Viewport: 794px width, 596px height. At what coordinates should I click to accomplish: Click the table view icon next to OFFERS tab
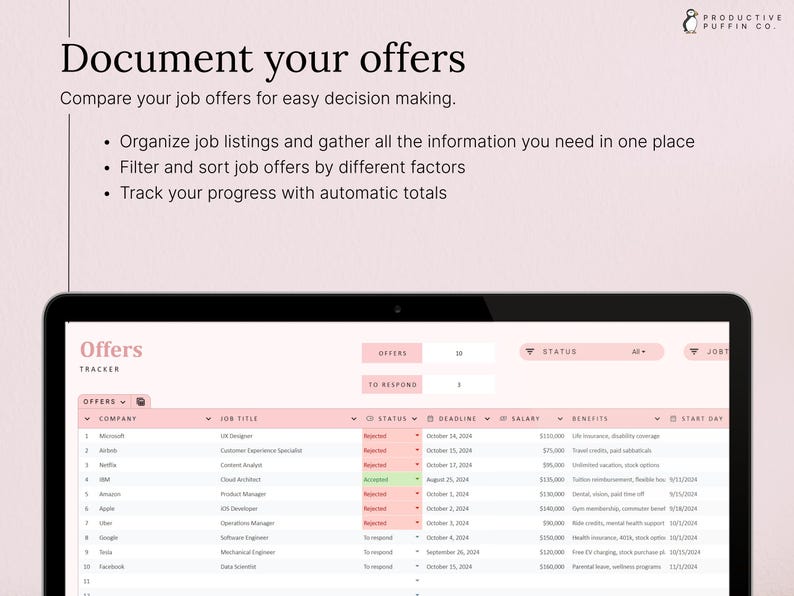(x=141, y=402)
